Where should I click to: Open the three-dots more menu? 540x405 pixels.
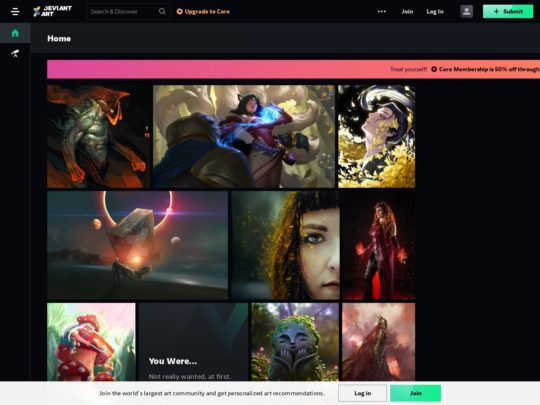(382, 11)
